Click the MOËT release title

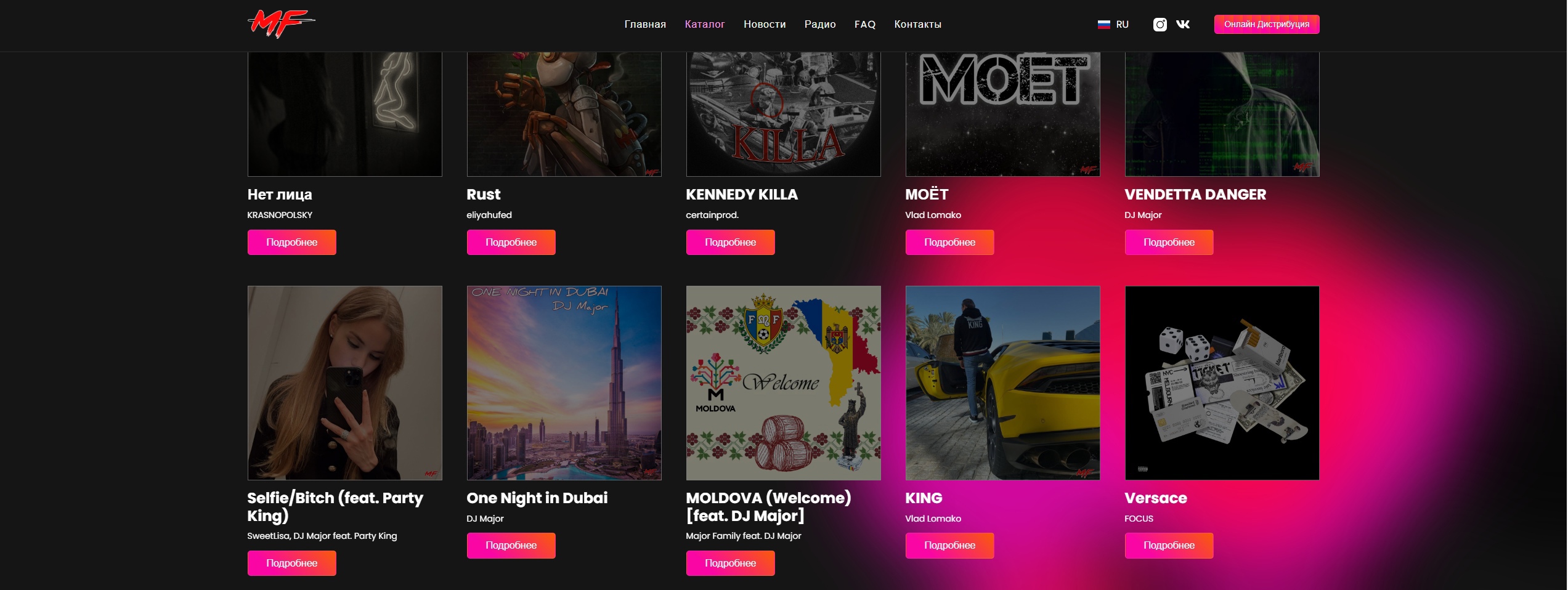point(927,195)
